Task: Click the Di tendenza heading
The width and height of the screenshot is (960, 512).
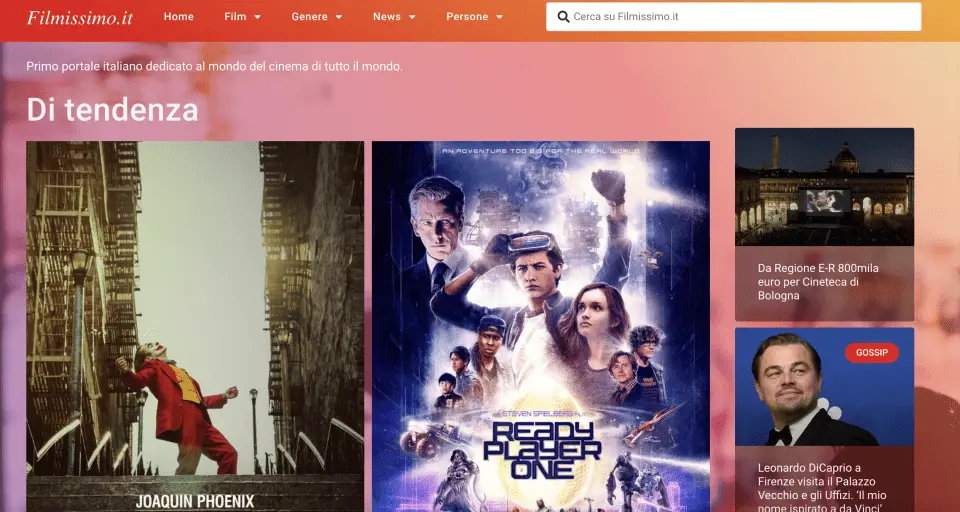Action: [113, 110]
